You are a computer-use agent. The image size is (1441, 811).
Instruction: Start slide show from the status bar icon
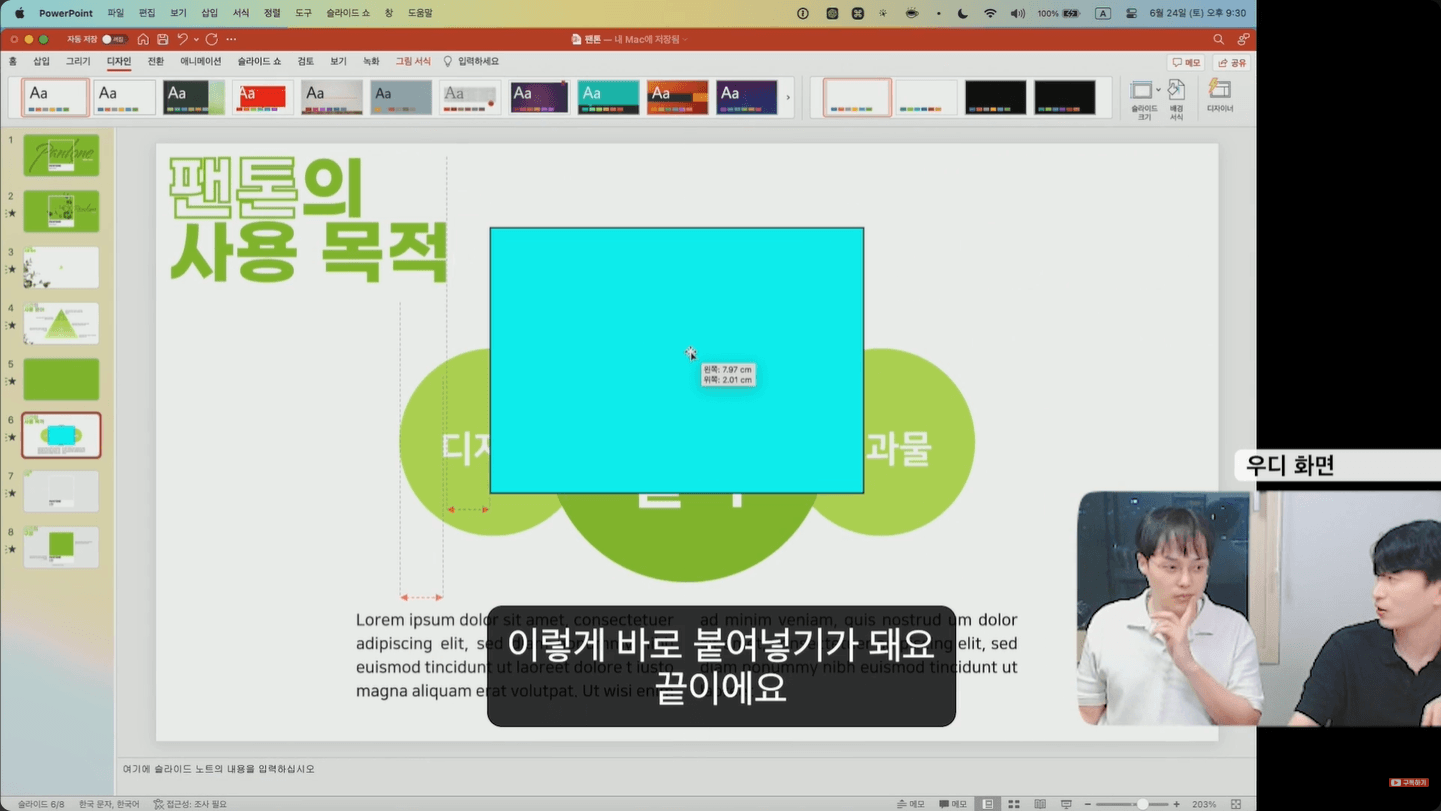click(x=1066, y=804)
